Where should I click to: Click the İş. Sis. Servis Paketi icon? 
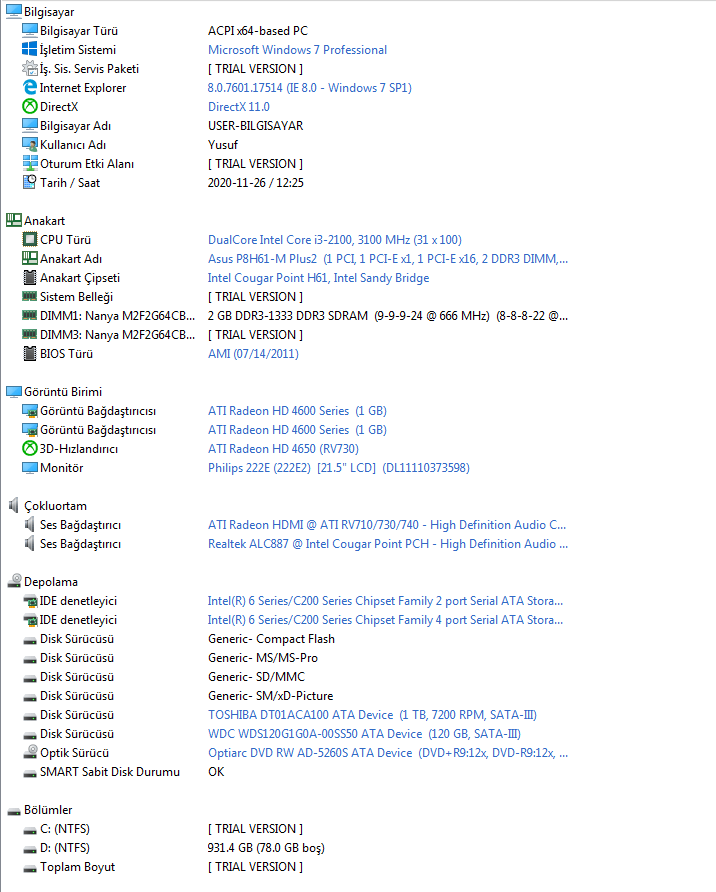pos(30,68)
